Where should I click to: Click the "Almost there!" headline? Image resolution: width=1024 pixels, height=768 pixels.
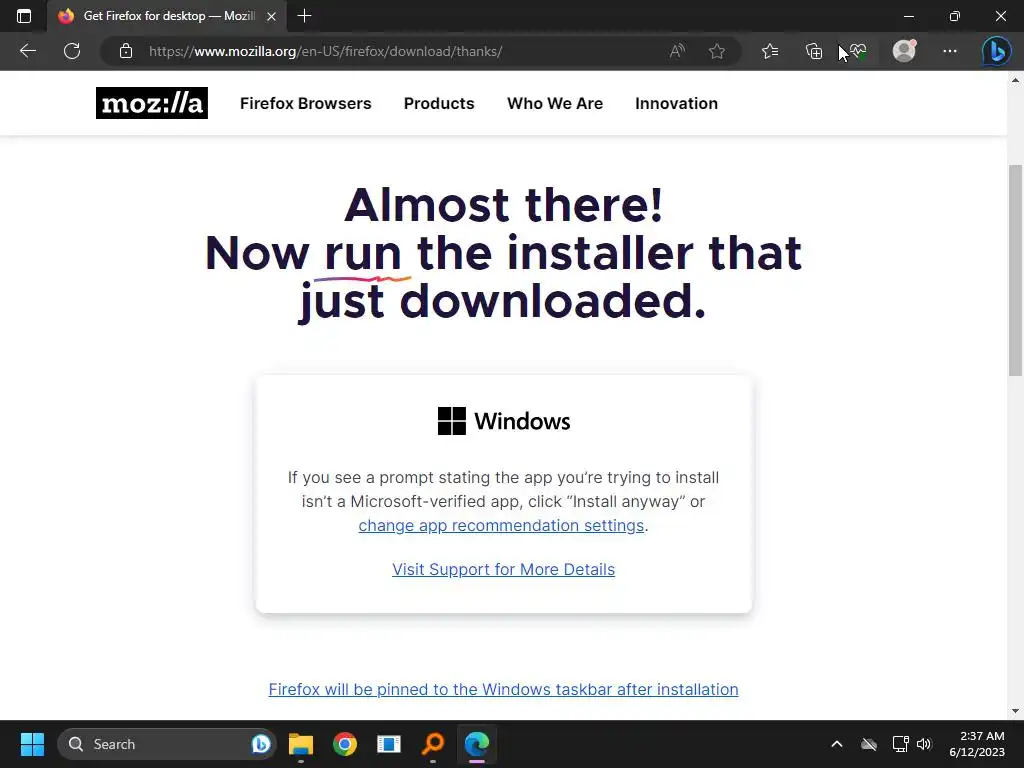click(504, 204)
